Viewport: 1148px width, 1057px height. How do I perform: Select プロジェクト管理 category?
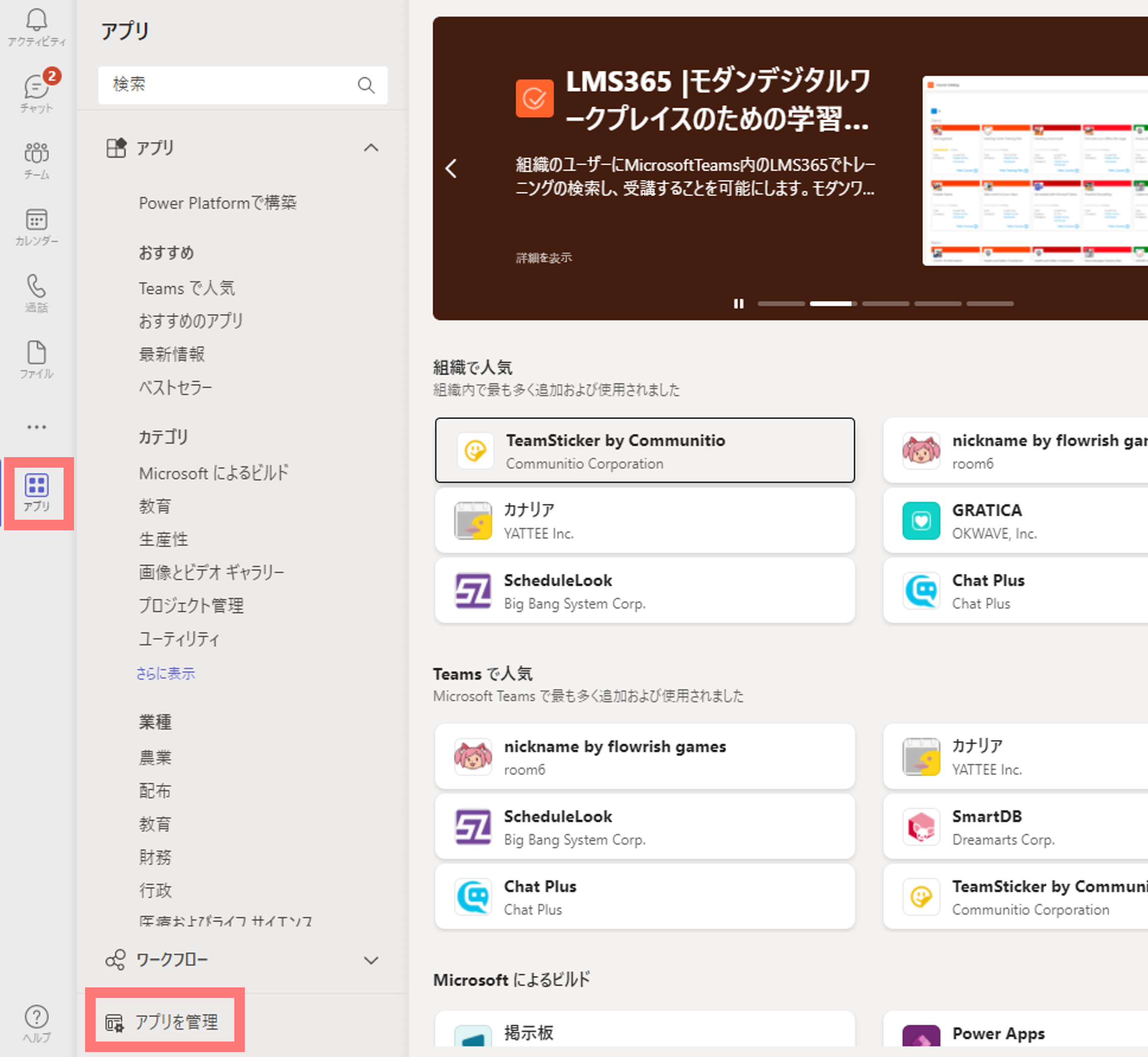click(191, 605)
